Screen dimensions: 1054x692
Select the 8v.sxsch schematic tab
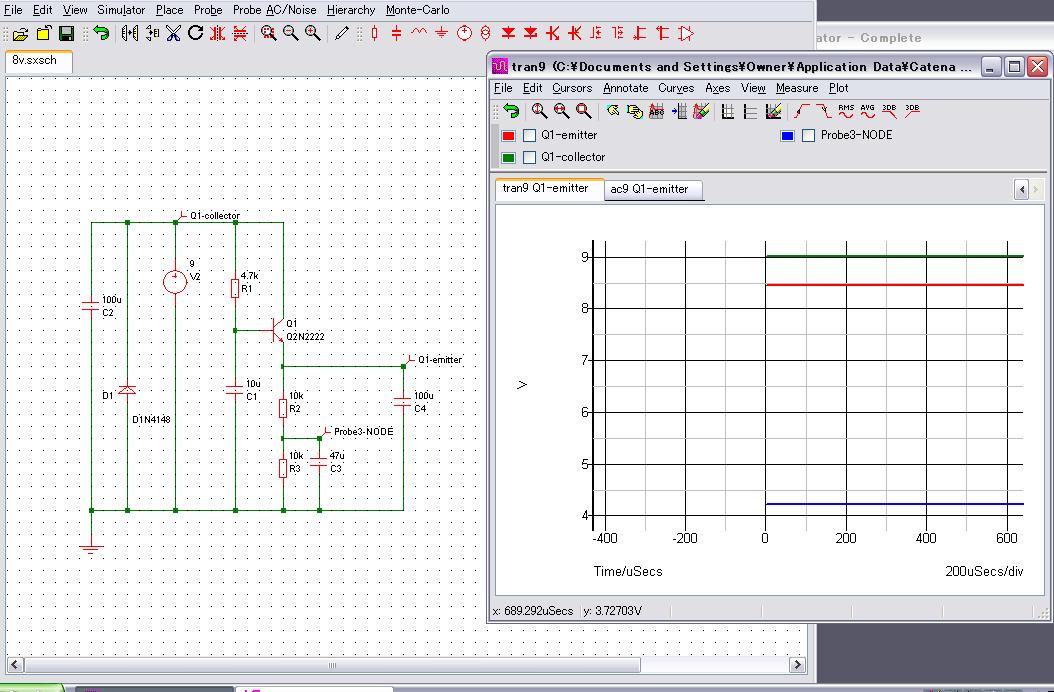(35, 60)
